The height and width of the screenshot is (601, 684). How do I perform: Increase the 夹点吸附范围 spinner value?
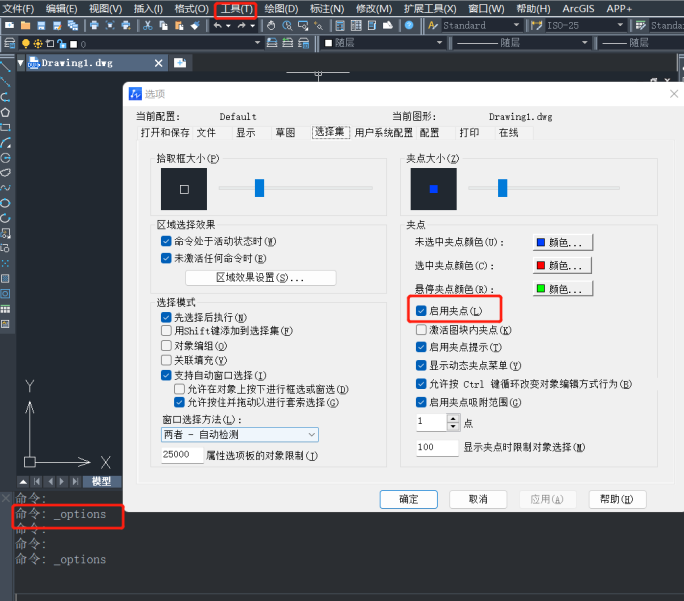coord(453,418)
